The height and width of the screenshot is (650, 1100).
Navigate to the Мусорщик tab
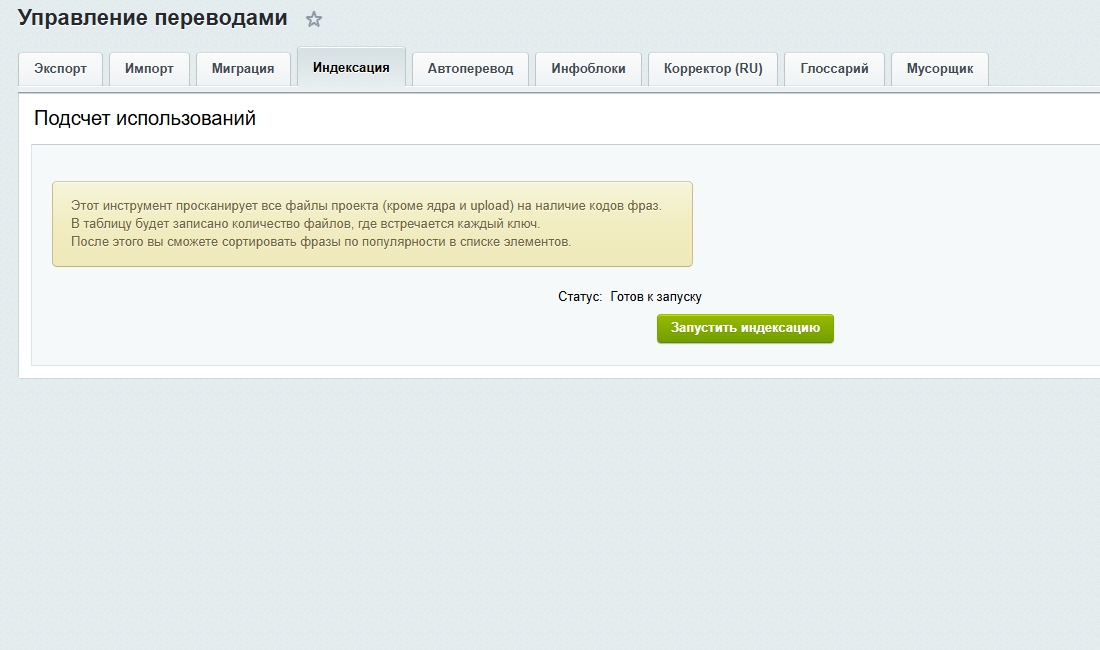[x=939, y=69]
